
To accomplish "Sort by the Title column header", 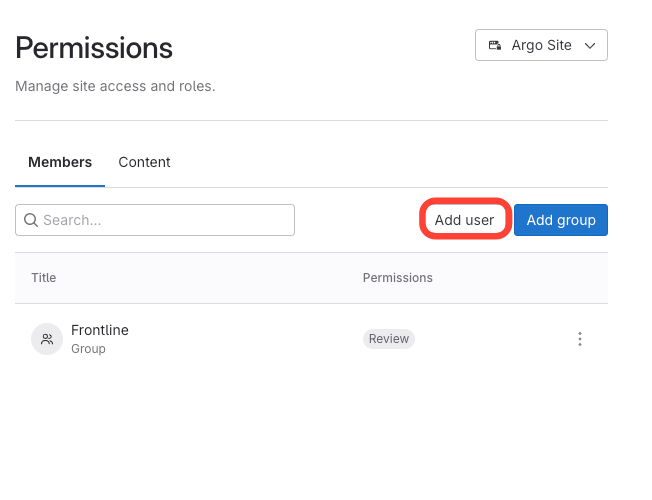I will (44, 278).
